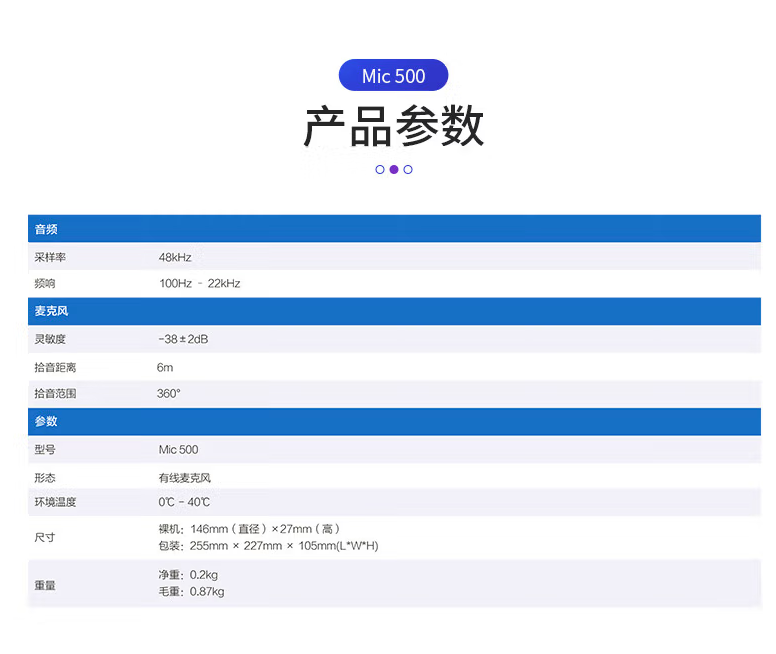Click the 拾音距离 row label

55,367
